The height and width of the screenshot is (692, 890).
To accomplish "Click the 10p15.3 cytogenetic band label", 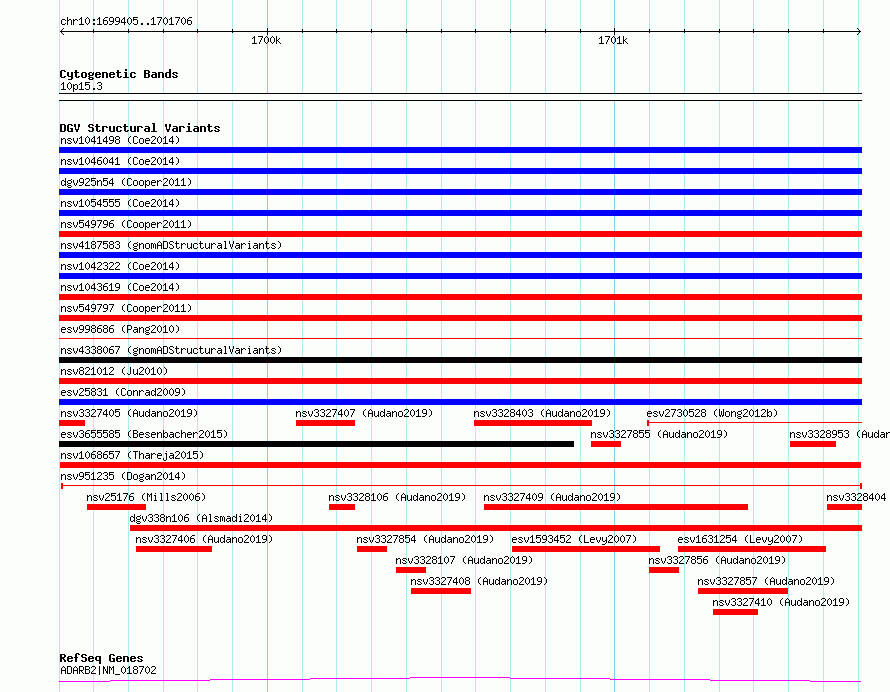I will click(81, 87).
